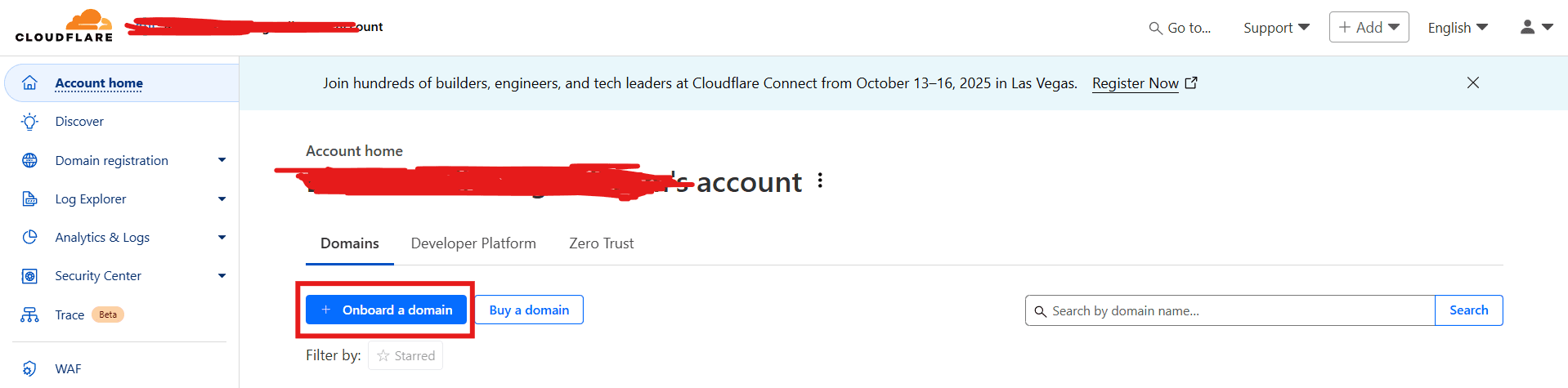This screenshot has width=1568, height=388.
Task: Open the Support dropdown menu
Action: coord(1275,28)
